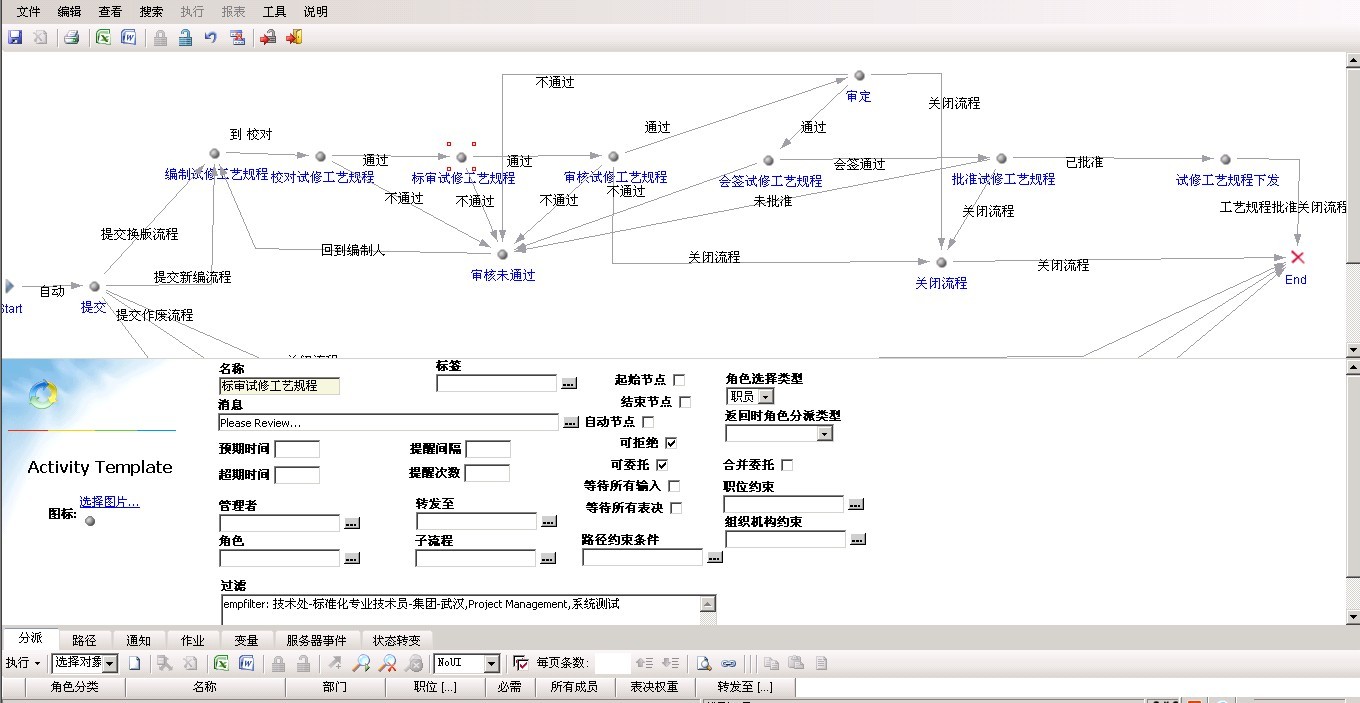Uncheck the 可委托 checkbox
This screenshot has width=1360, height=703.
[x=662, y=465]
